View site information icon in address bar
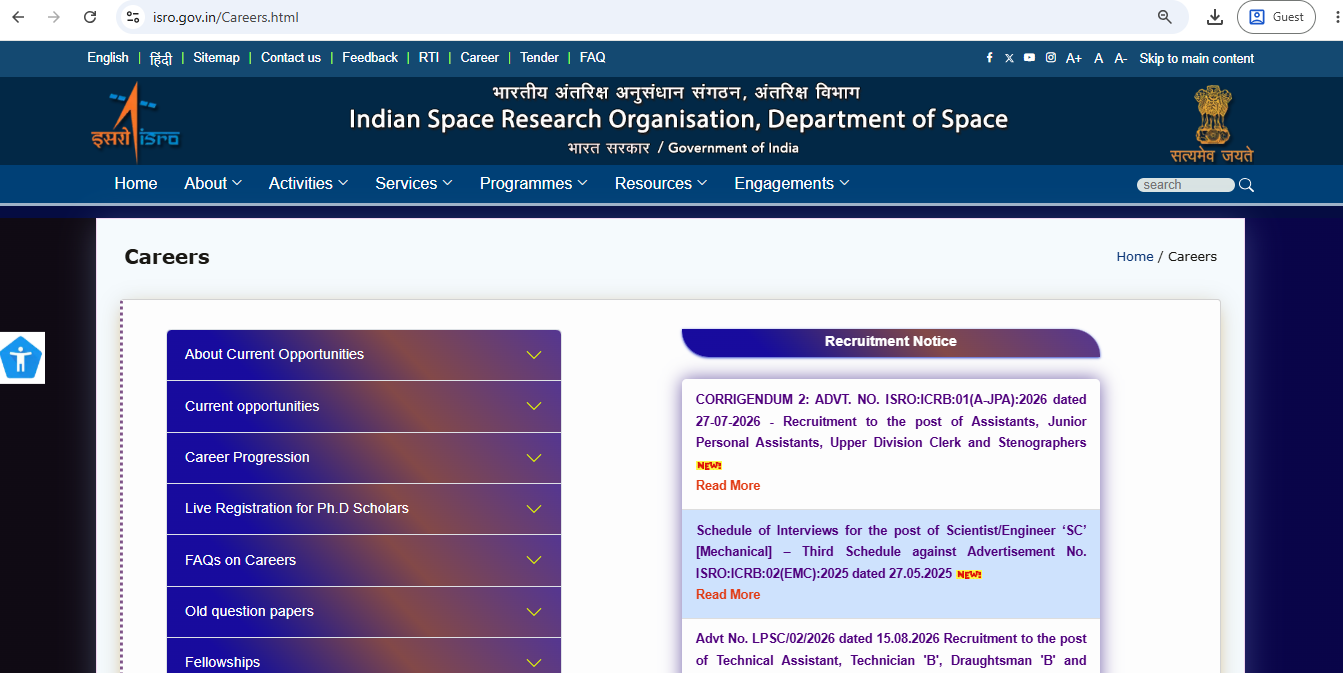This screenshot has width=1343, height=673. click(133, 17)
